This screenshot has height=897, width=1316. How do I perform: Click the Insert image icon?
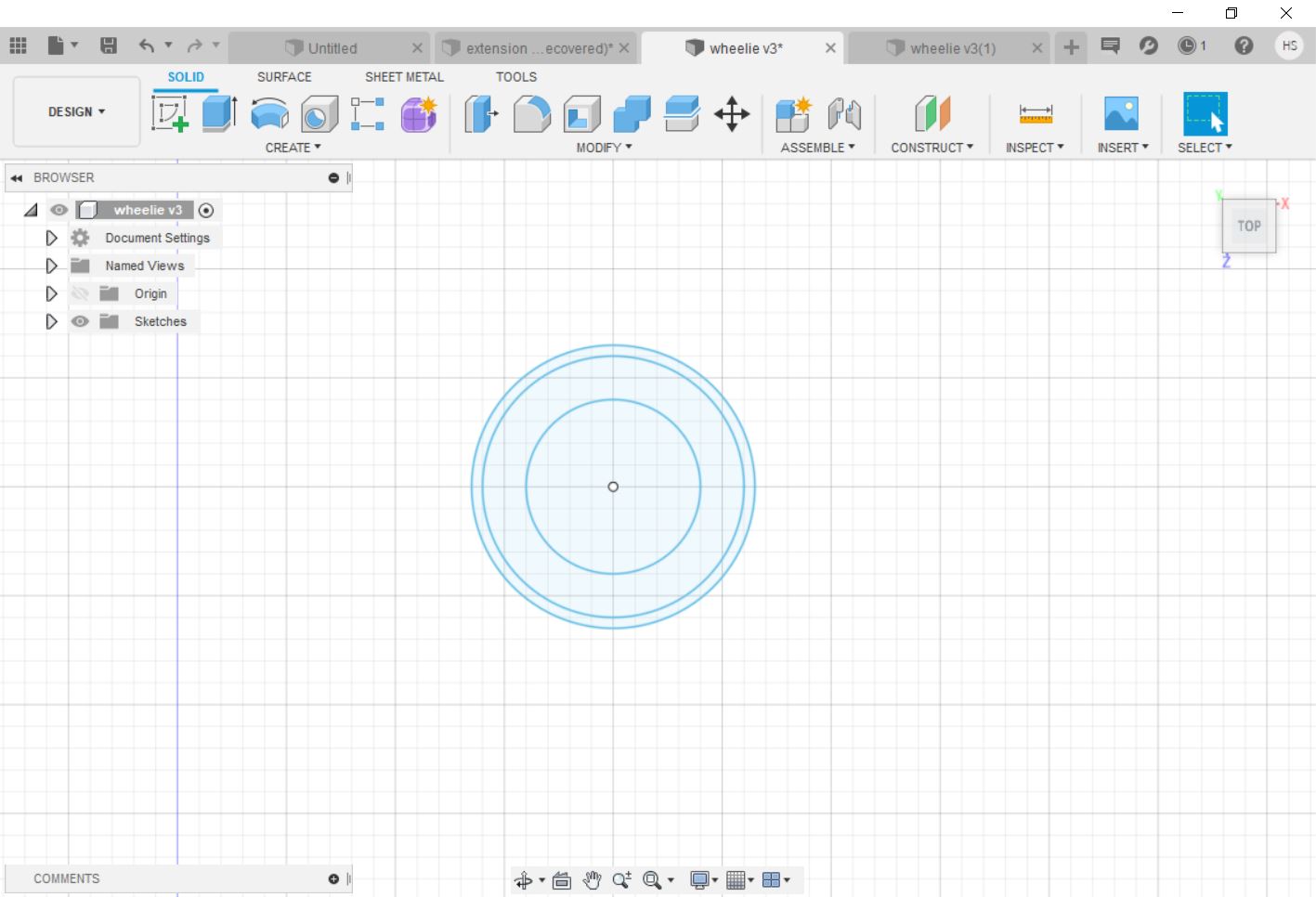pyautogui.click(x=1121, y=113)
